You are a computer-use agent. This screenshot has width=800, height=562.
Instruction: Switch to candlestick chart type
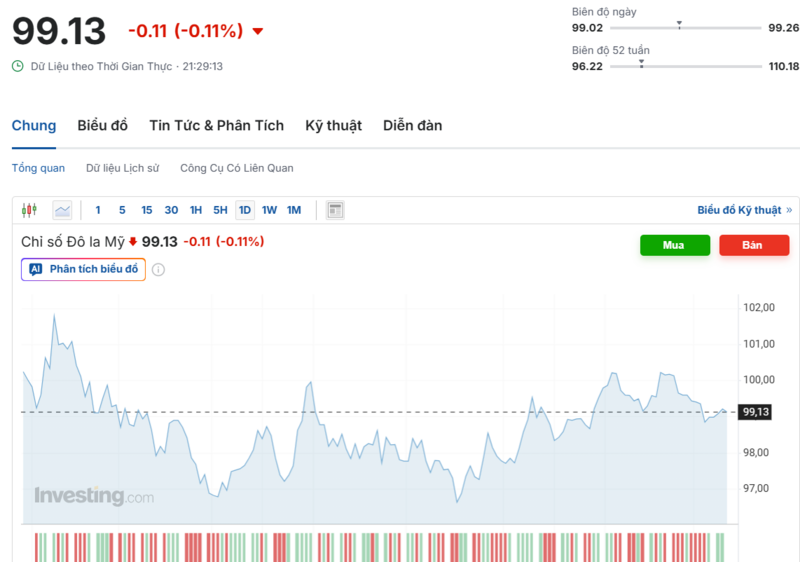(x=29, y=210)
